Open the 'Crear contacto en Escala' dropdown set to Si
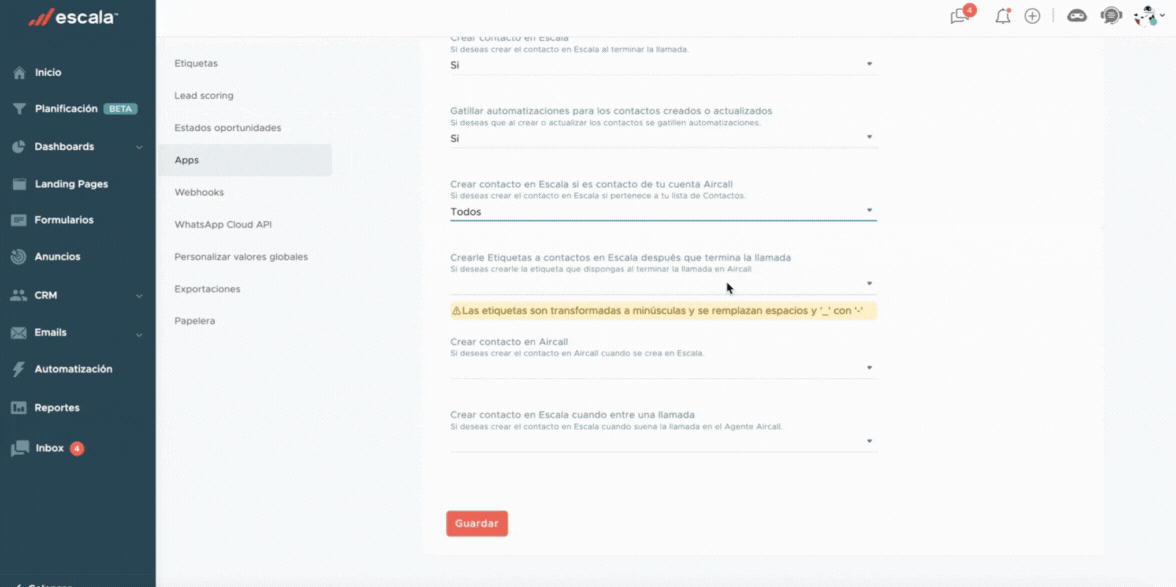Image resolution: width=1176 pixels, height=587 pixels. (663, 65)
